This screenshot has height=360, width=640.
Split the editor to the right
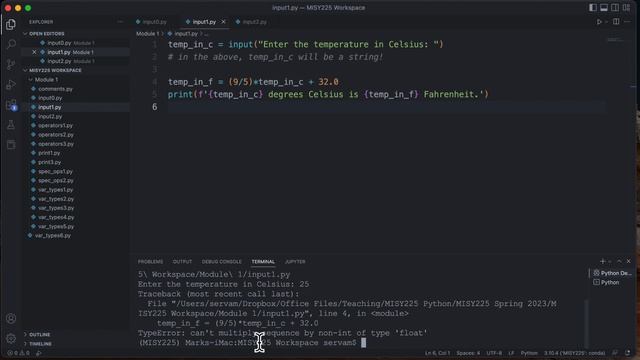616,22
